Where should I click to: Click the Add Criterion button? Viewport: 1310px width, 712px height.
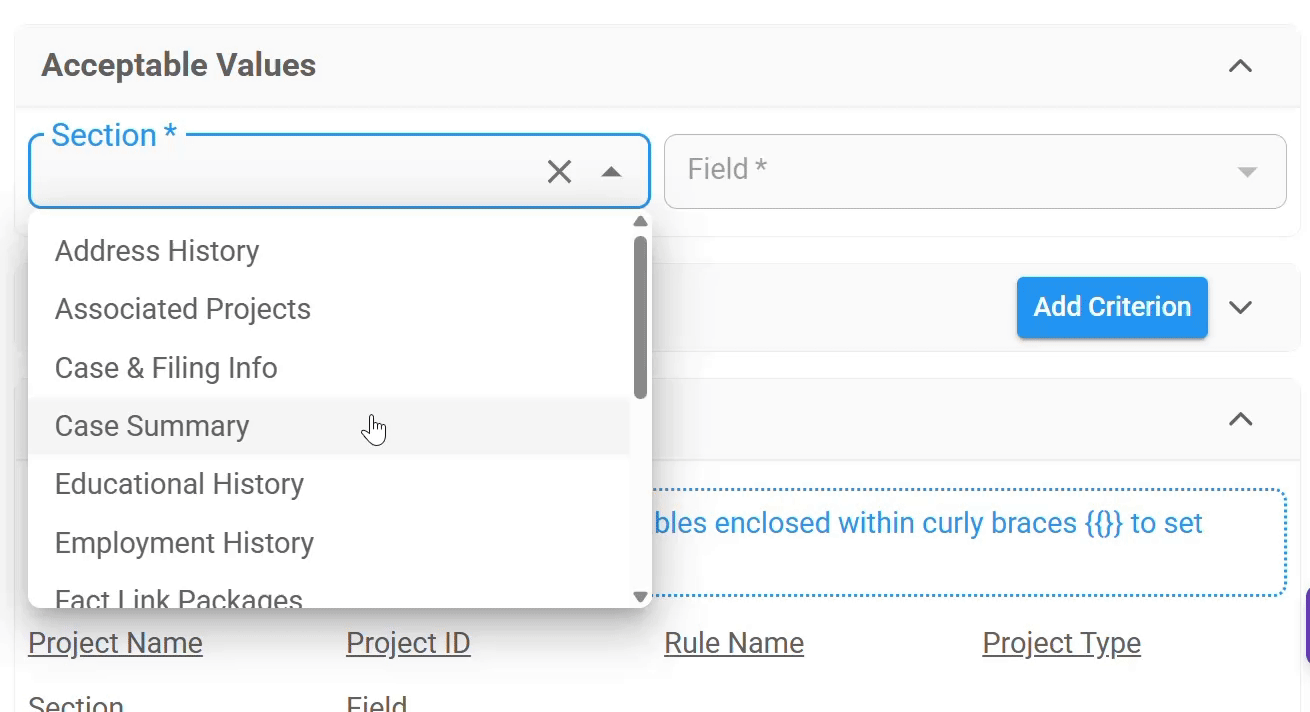(x=1112, y=307)
